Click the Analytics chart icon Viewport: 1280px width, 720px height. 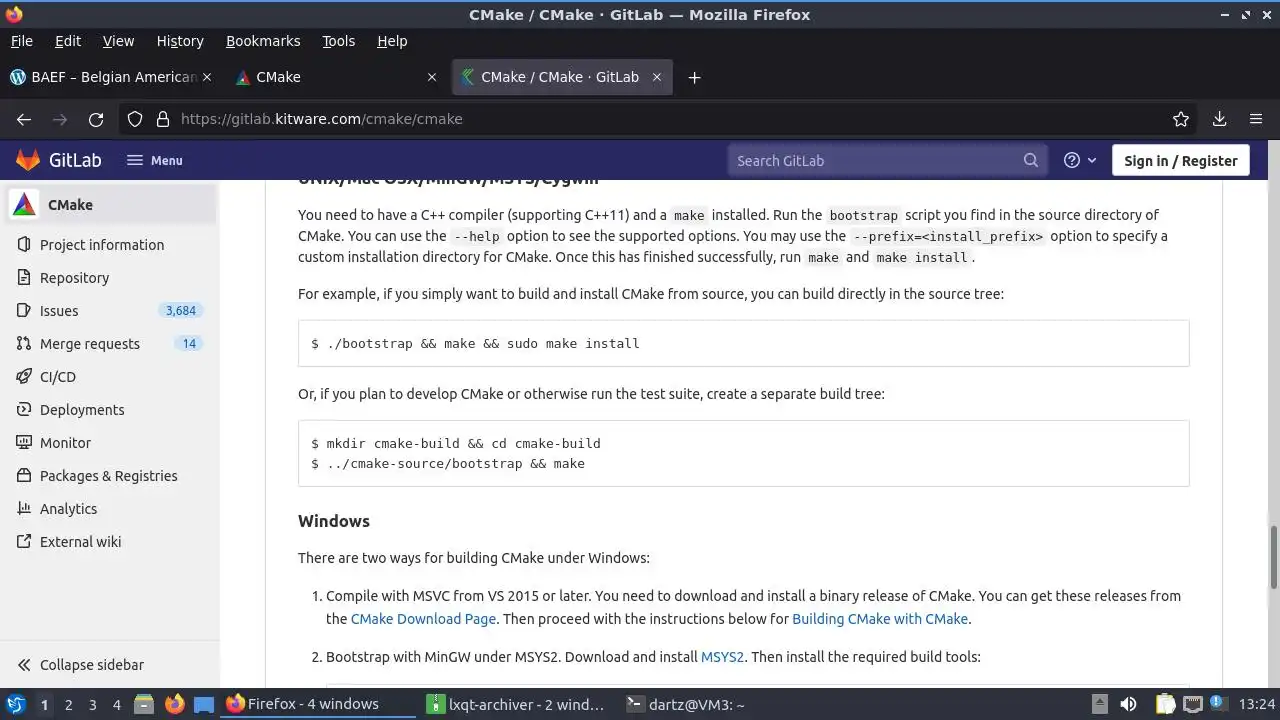click(x=23, y=509)
